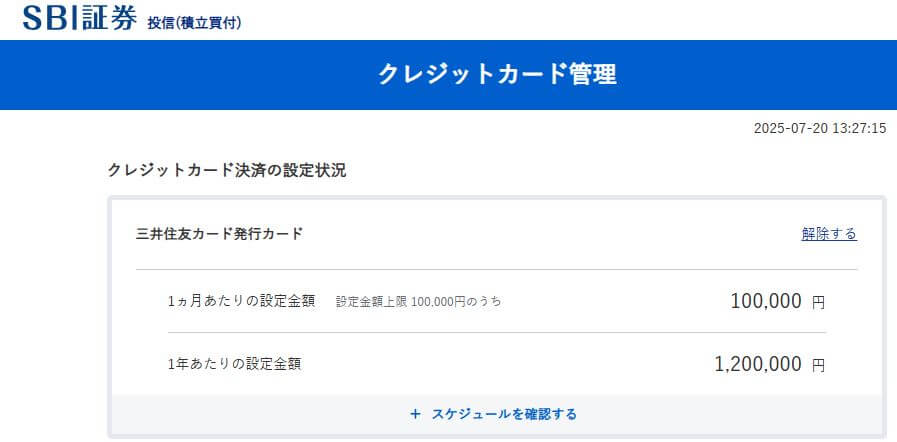Image resolution: width=897 pixels, height=442 pixels.
Task: Expand スケジュールを確認する section
Action: [493, 414]
